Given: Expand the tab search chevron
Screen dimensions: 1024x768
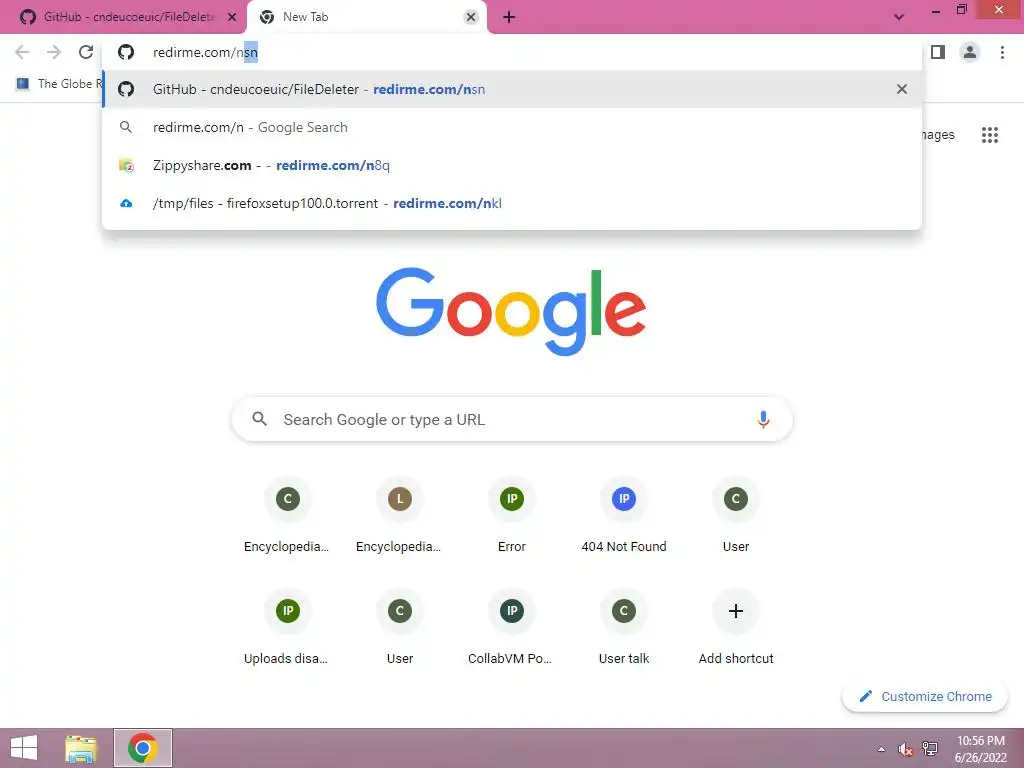Looking at the screenshot, I should click(899, 17).
